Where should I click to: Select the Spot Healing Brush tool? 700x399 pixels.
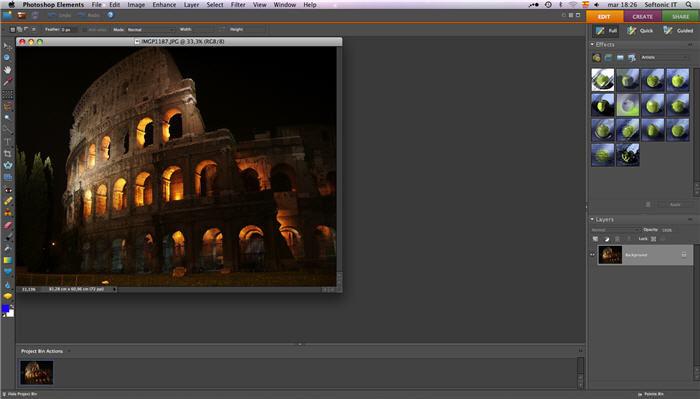(x=8, y=201)
